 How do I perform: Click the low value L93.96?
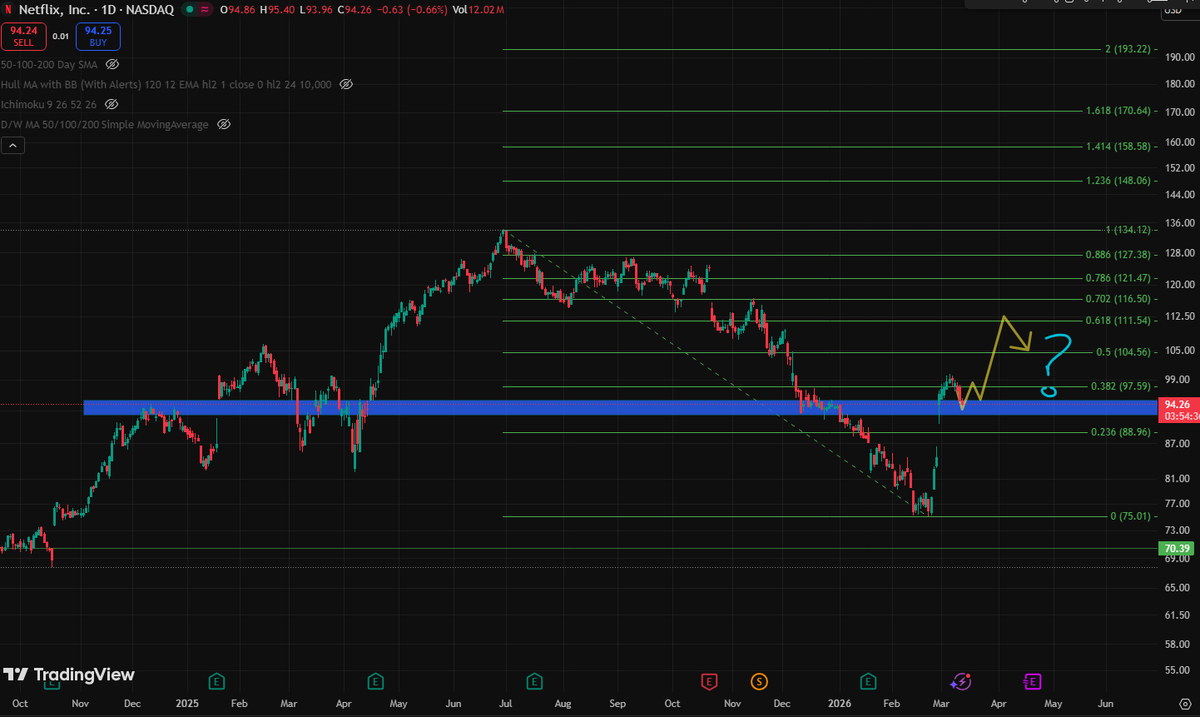[x=316, y=8]
